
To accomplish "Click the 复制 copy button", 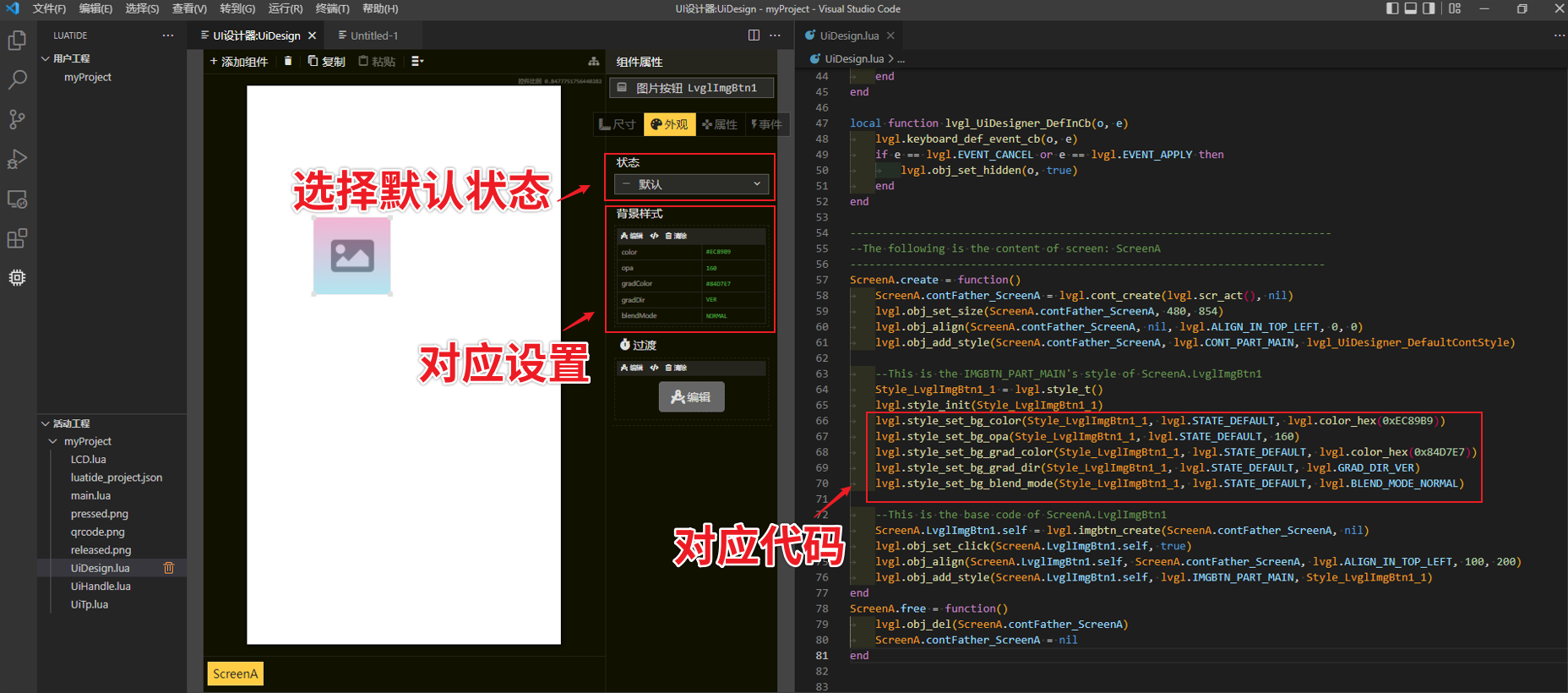I will coord(327,61).
